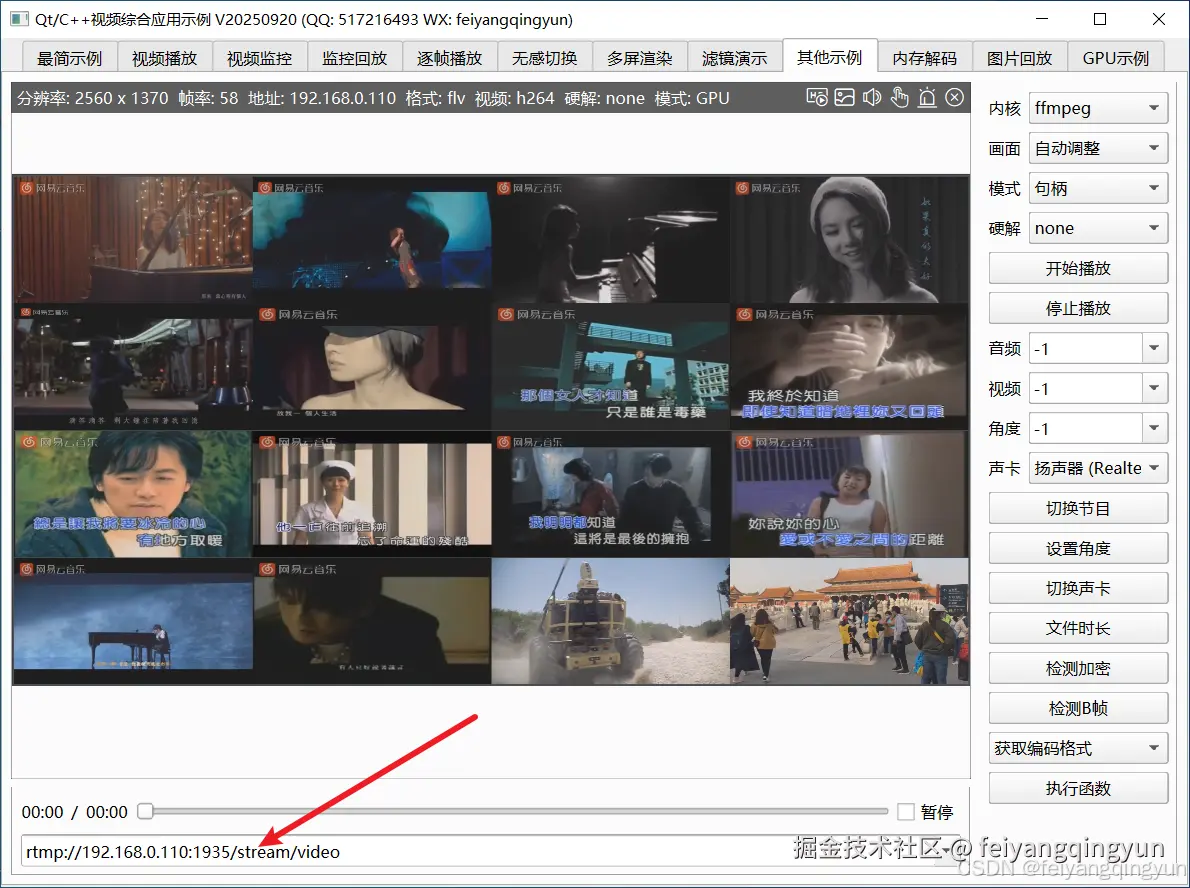Click the 开始播放 button
This screenshot has width=1190, height=888.
pos(1078,269)
